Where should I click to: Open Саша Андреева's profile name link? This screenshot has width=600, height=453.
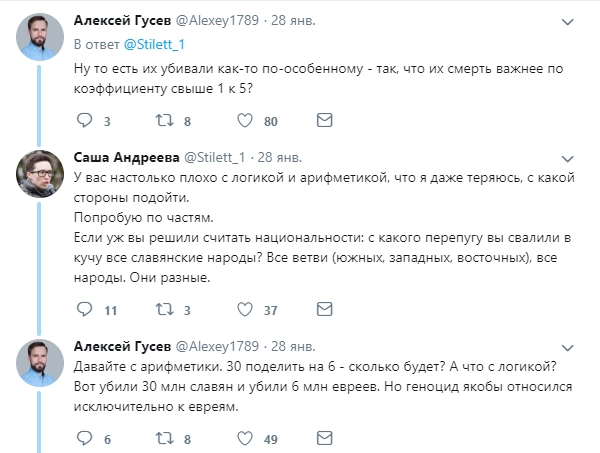pyautogui.click(x=124, y=157)
